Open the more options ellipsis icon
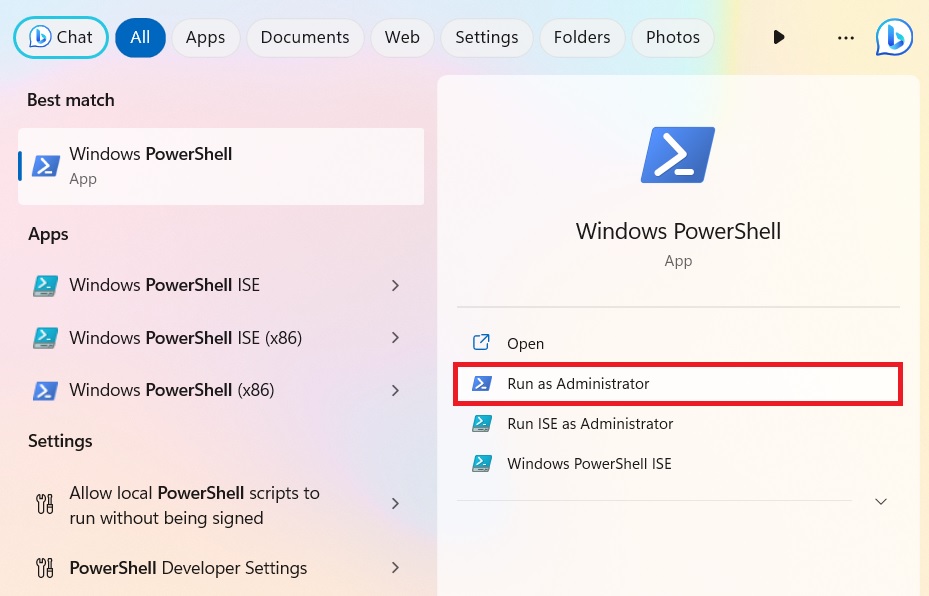This screenshot has width=929, height=596. tap(845, 37)
